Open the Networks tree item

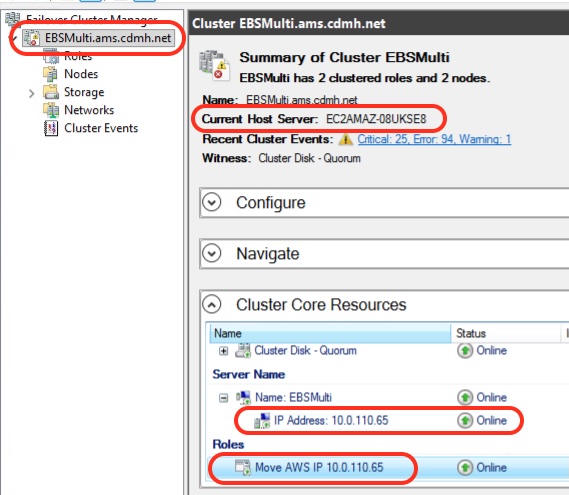coord(89,110)
